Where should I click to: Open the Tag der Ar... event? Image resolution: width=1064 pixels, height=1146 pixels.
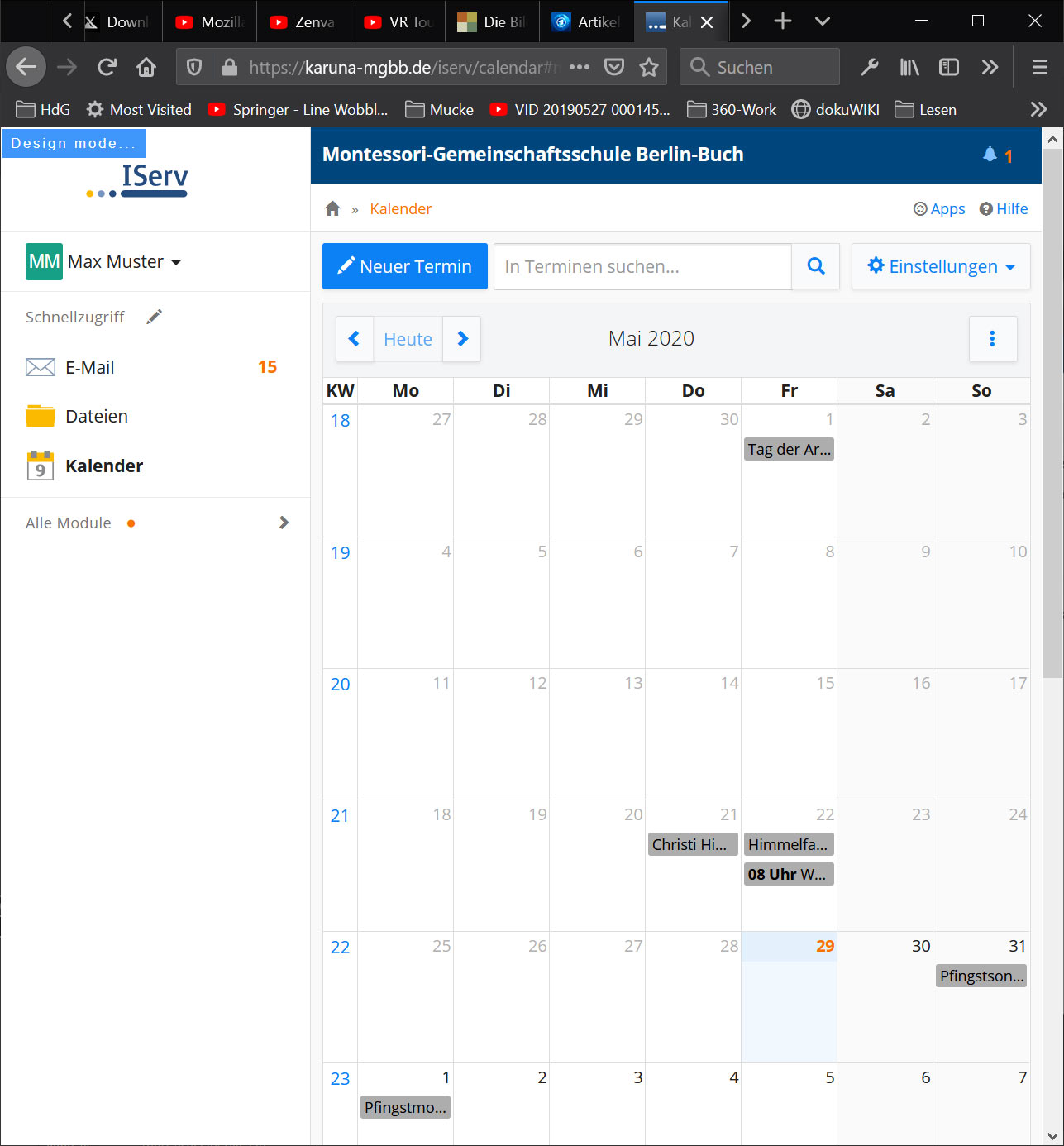pos(789,449)
